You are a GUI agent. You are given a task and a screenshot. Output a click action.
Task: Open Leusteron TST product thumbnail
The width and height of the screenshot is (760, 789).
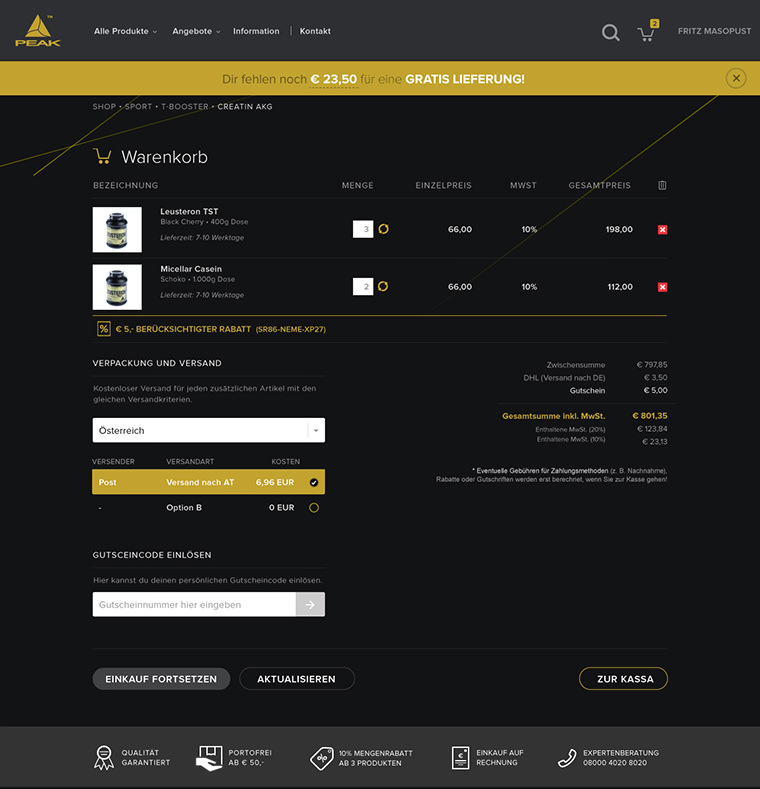[117, 229]
